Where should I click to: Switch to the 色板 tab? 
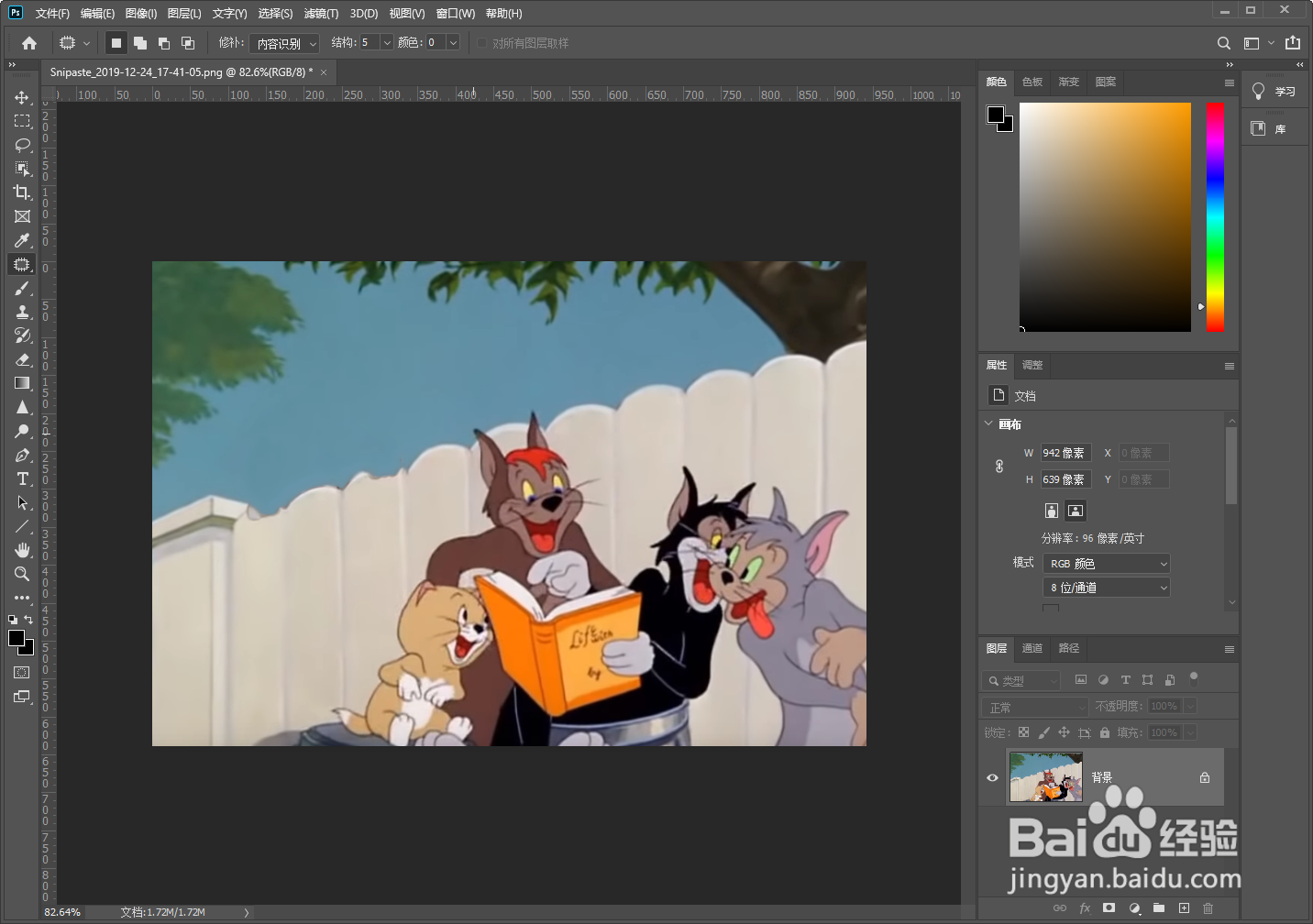point(1032,82)
